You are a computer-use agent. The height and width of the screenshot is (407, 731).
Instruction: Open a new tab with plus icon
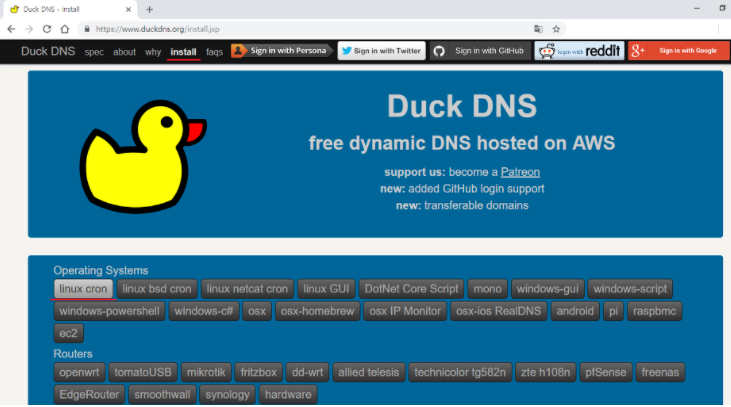pos(150,9)
